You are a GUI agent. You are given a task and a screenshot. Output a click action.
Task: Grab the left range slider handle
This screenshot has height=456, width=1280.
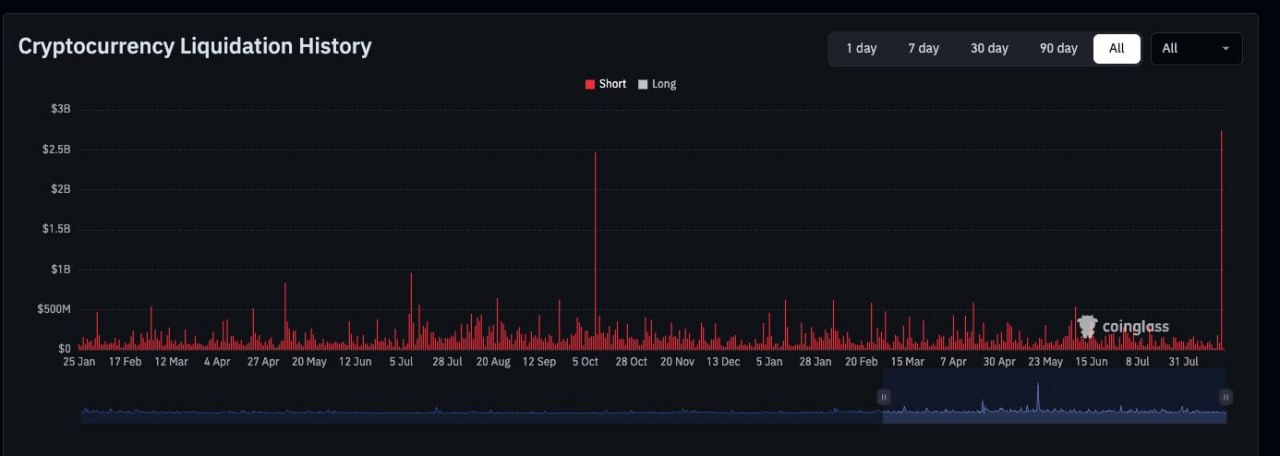click(883, 397)
